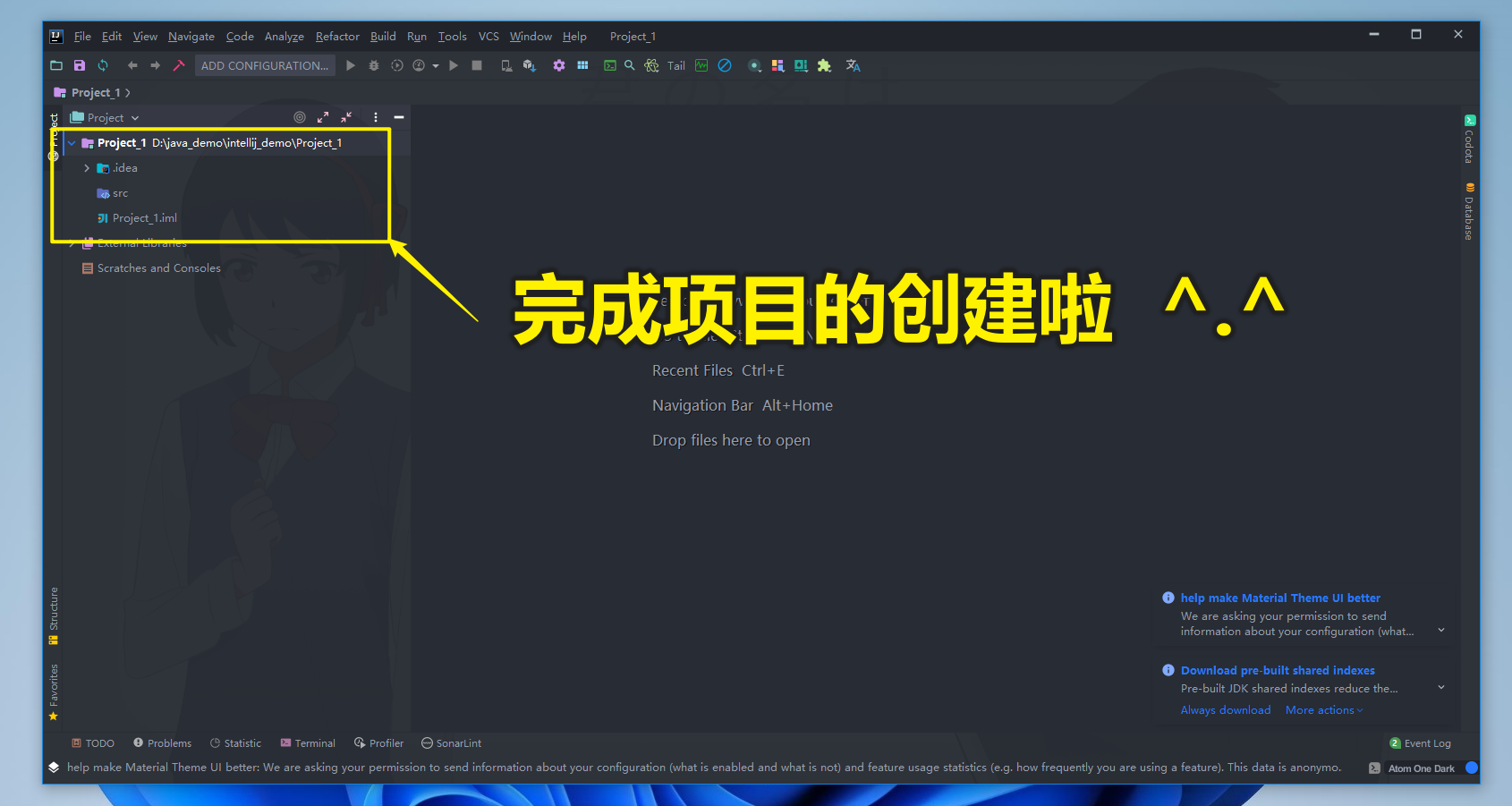Open the Build menu
This screenshot has height=806, width=1512.
click(x=383, y=37)
